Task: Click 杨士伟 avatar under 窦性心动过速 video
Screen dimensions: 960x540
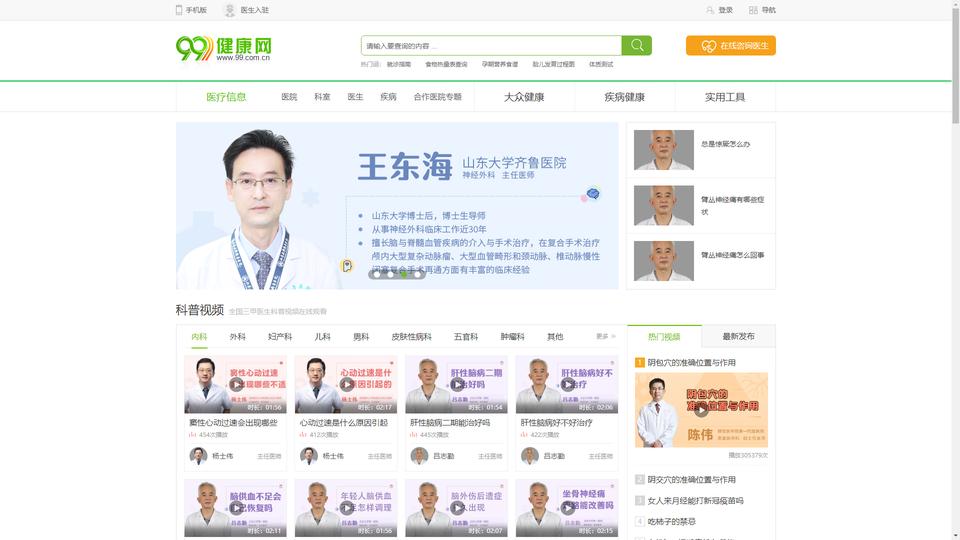Action: click(198, 456)
